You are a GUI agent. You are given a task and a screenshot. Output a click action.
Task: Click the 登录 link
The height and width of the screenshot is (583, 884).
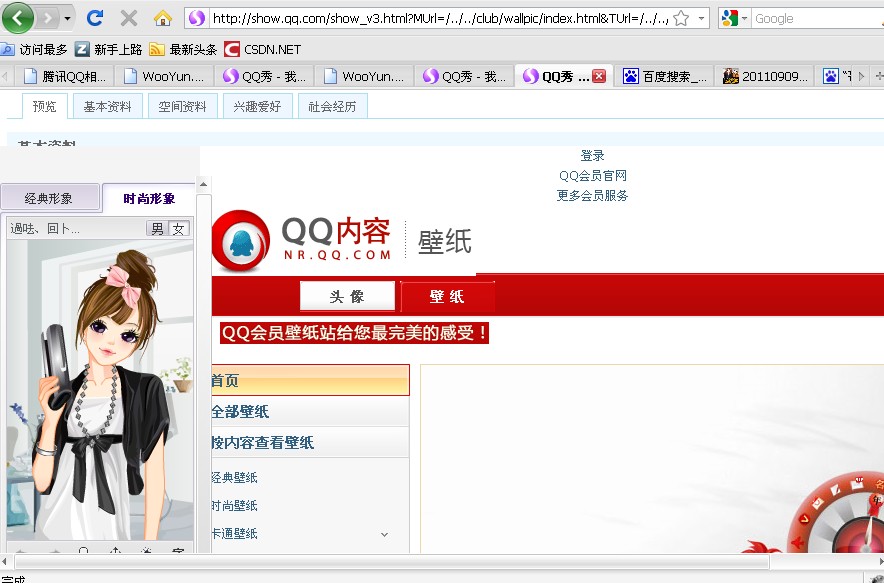point(593,156)
